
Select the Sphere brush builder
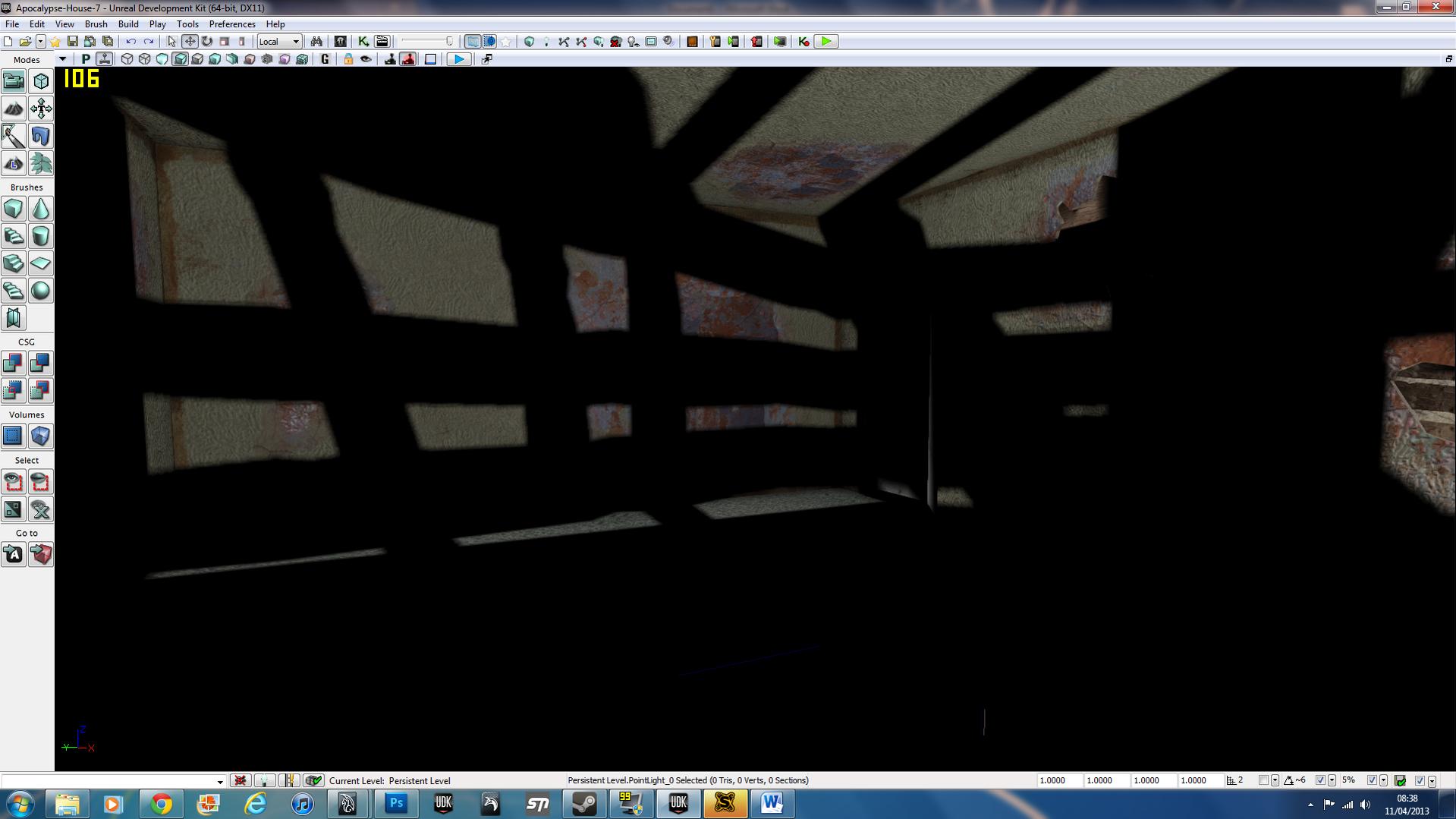click(41, 291)
